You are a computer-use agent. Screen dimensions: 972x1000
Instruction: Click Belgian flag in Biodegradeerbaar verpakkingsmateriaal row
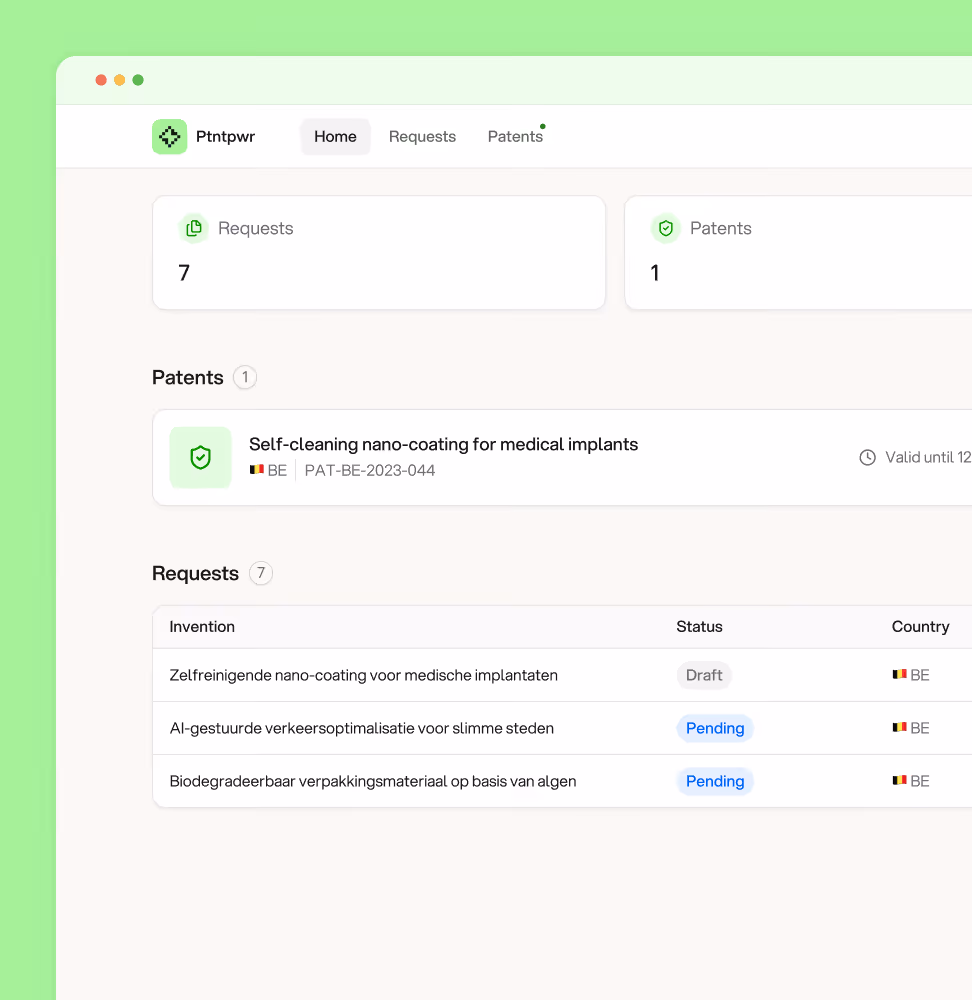pos(899,780)
